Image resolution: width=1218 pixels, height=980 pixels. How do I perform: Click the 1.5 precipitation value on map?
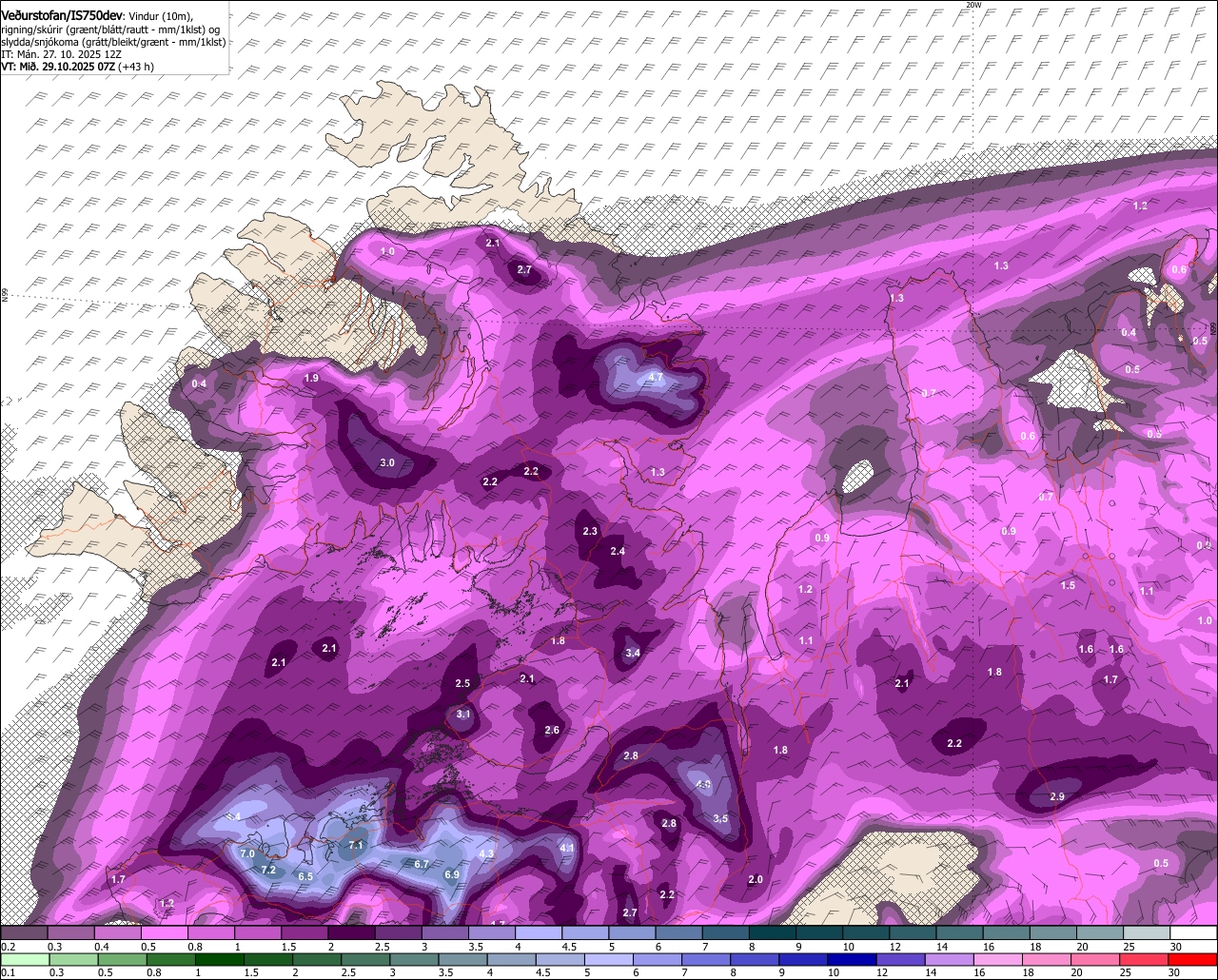point(1068,586)
